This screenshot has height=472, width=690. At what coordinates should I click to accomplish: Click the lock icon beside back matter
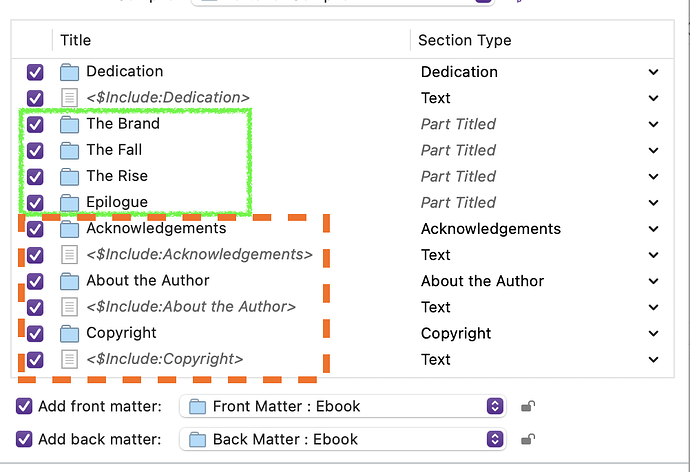coord(527,439)
